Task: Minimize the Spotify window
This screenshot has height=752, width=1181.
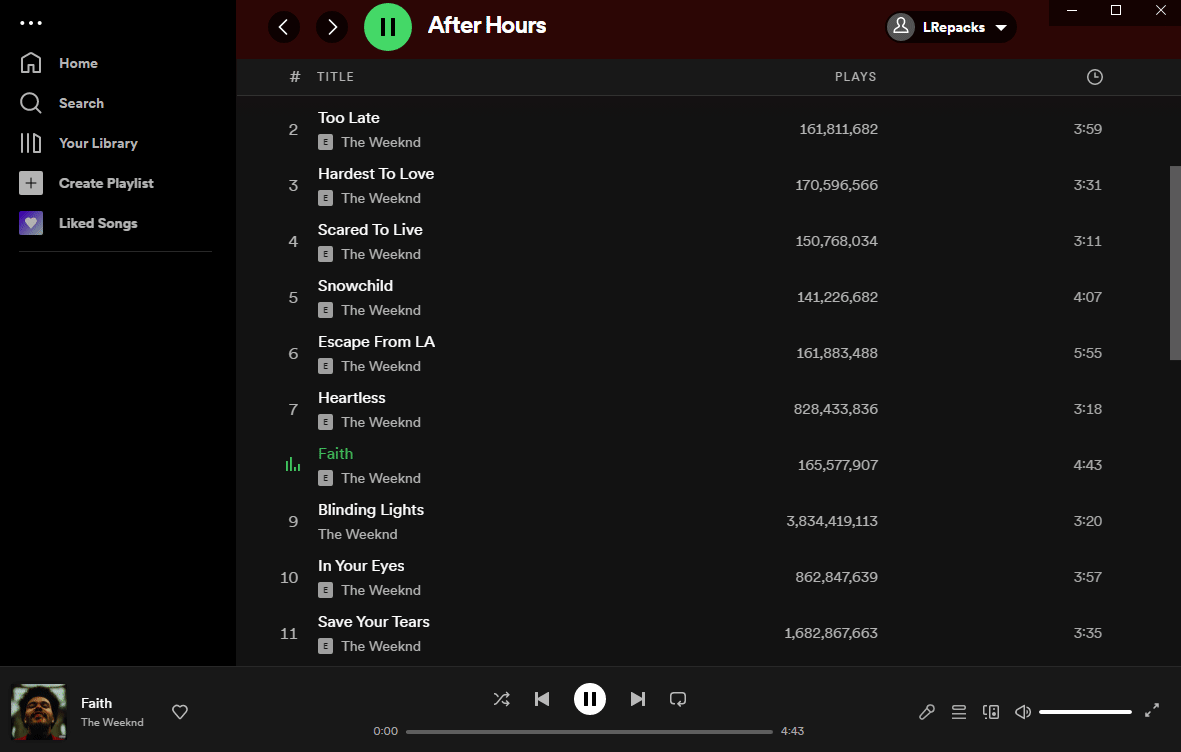Action: (1072, 11)
